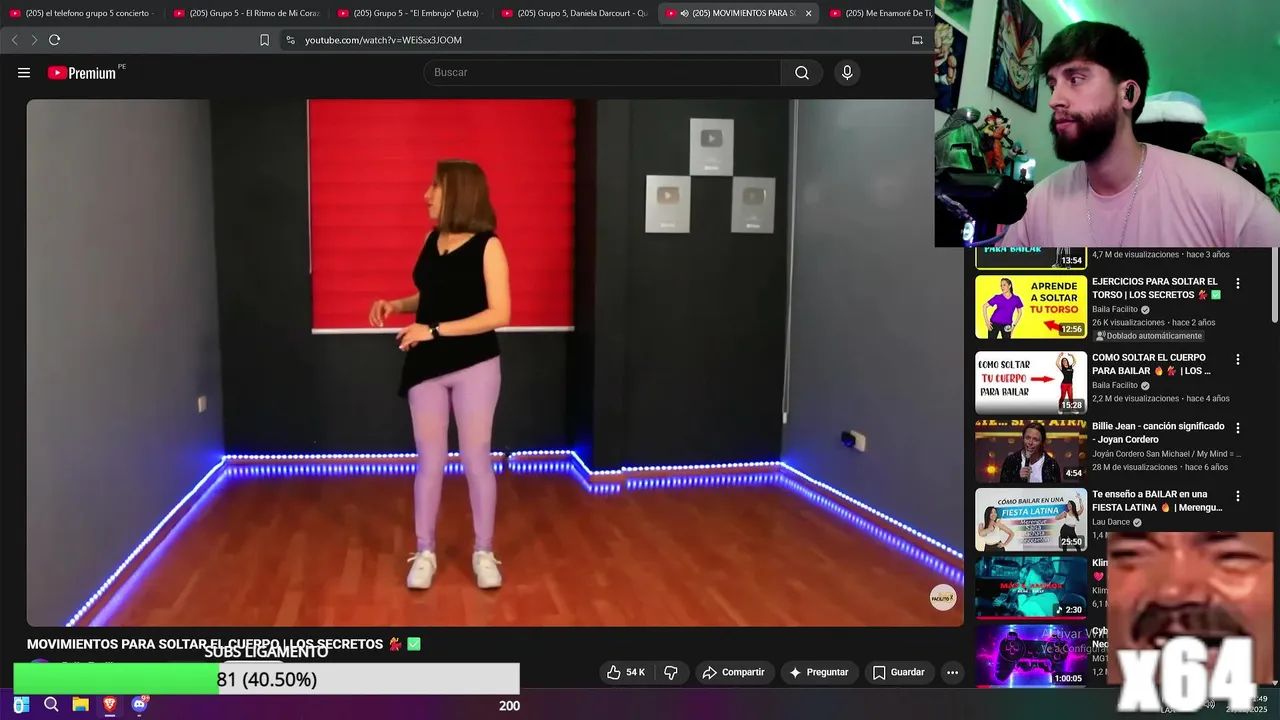Click the youtube.com URL address bar
Image resolution: width=1280 pixels, height=720 pixels.
[x=383, y=40]
